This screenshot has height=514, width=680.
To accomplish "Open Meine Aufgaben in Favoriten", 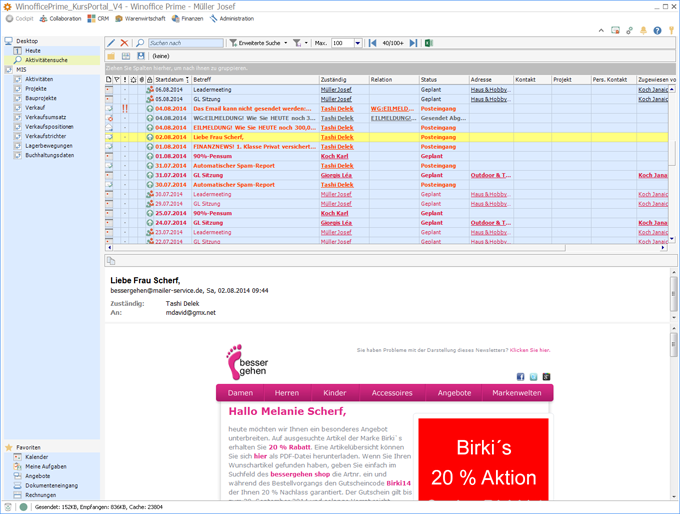I will coord(46,467).
